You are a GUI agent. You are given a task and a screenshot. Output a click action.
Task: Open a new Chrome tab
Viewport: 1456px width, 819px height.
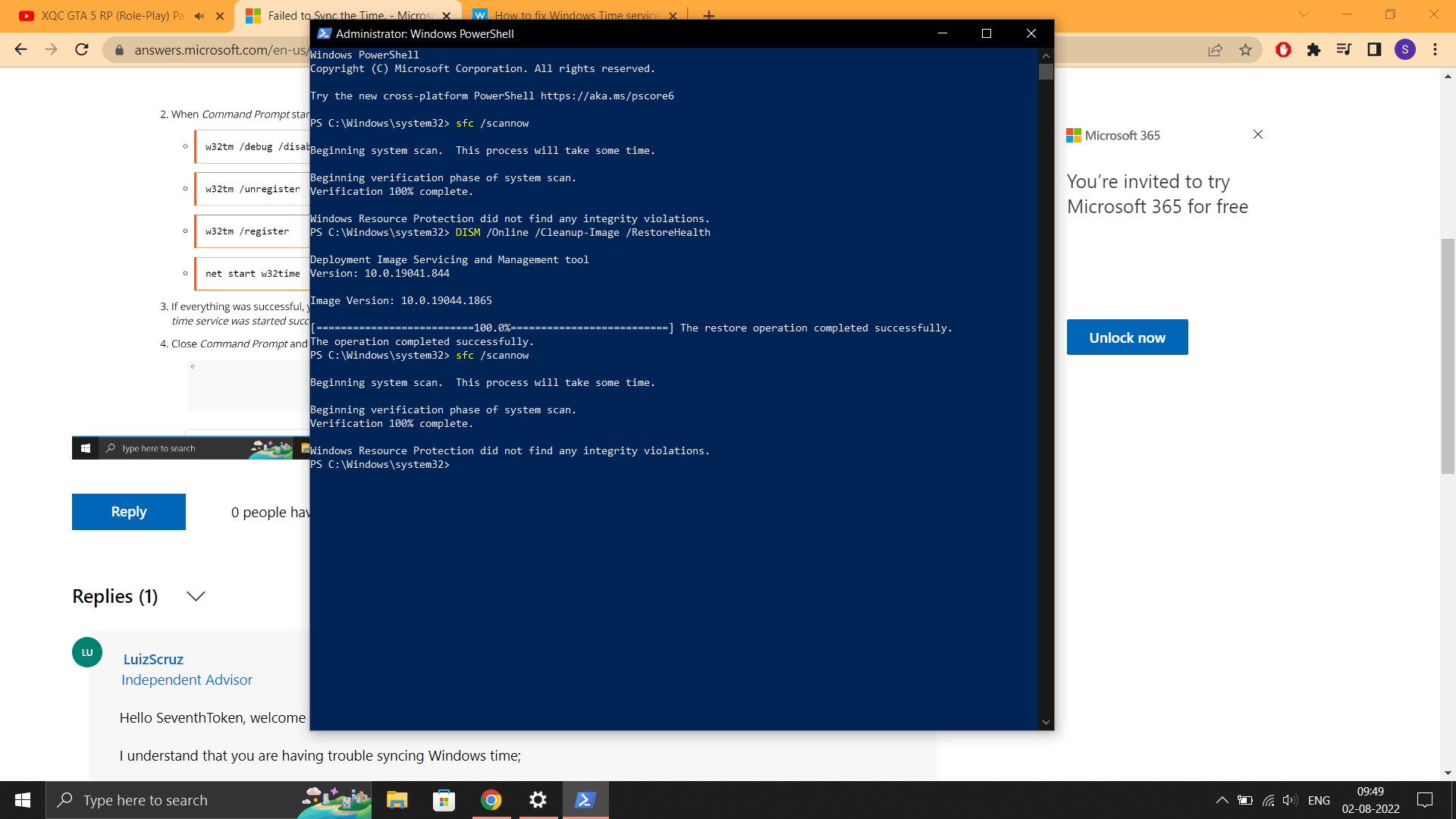point(709,15)
